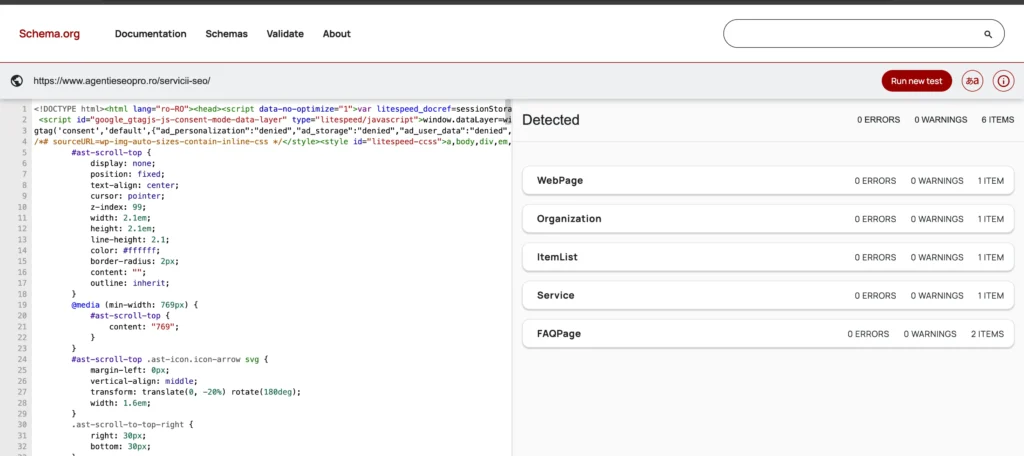
Task: Expand the WebPage result card
Action: [768, 180]
